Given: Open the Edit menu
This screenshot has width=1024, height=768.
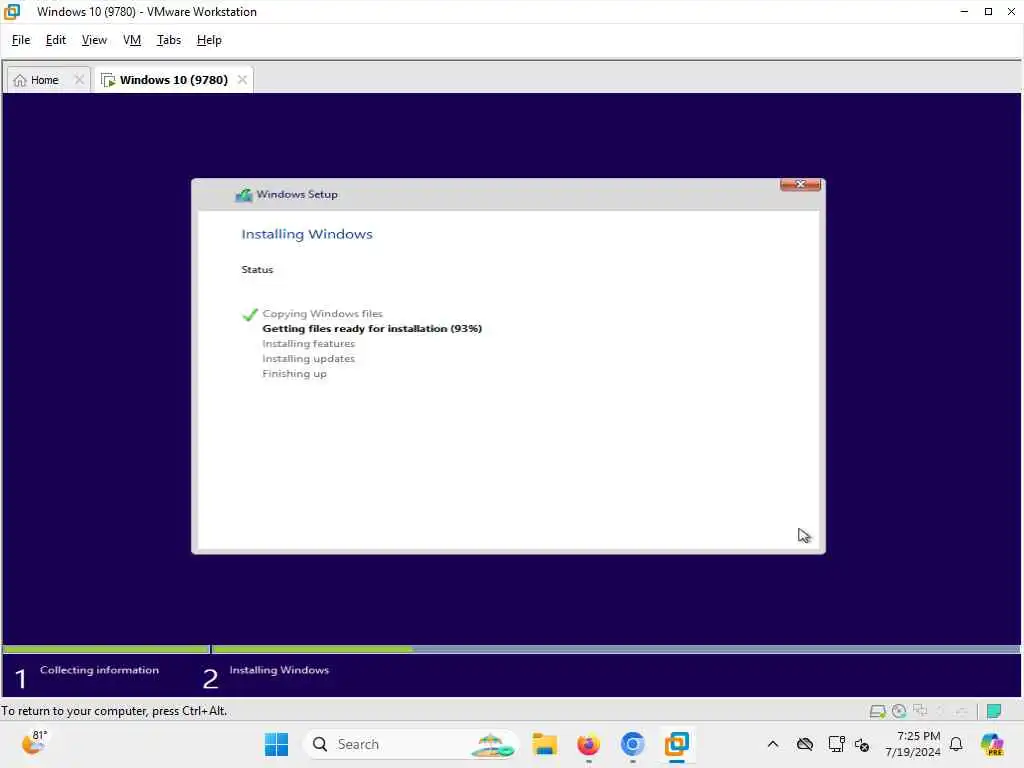Looking at the screenshot, I should 56,40.
